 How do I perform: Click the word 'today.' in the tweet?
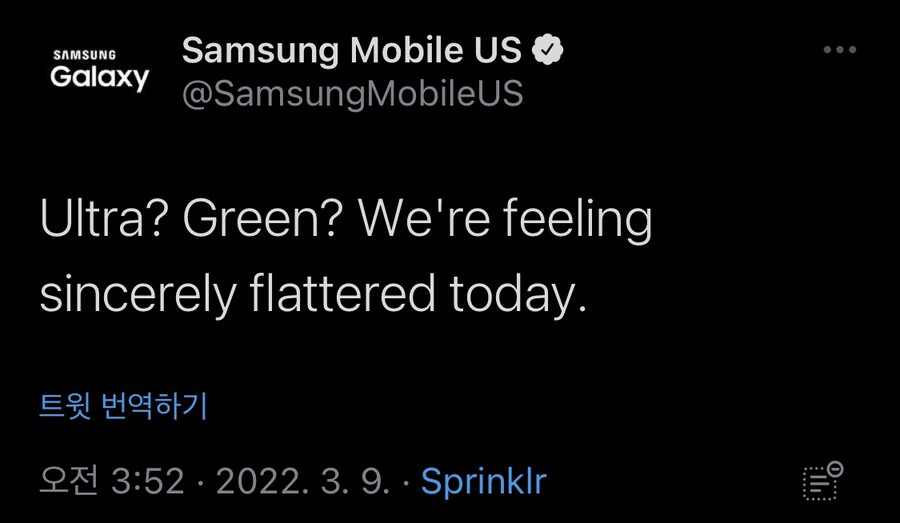click(518, 296)
